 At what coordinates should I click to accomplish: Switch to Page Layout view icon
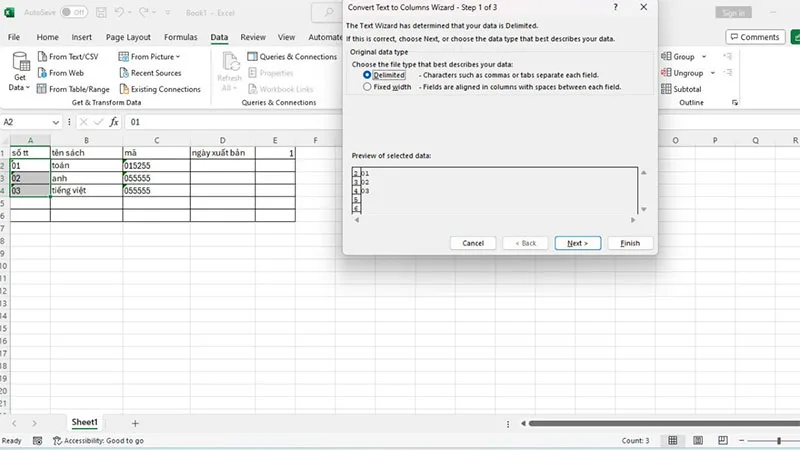(x=698, y=440)
